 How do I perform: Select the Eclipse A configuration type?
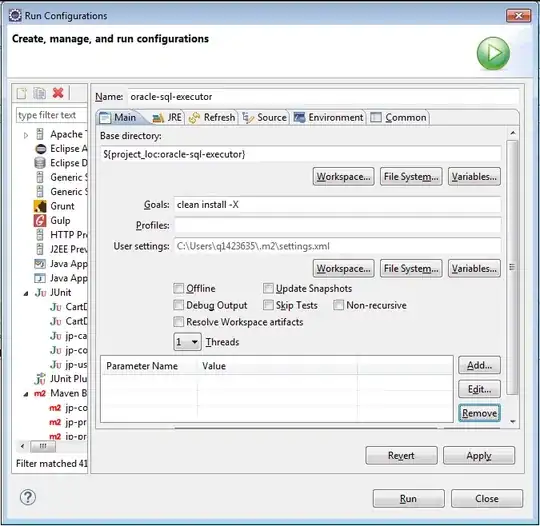pos(61,149)
